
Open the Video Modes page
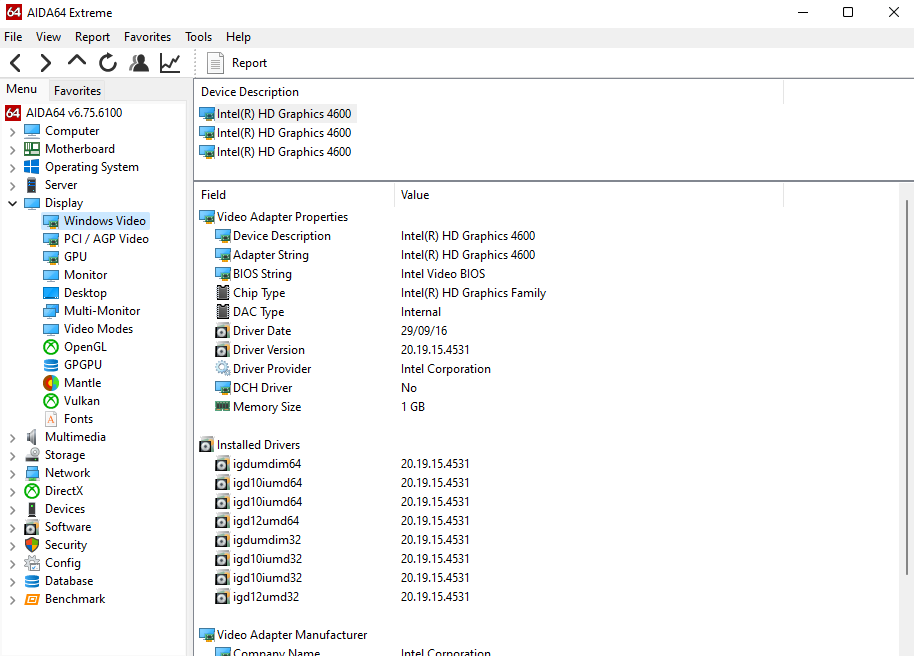98,329
